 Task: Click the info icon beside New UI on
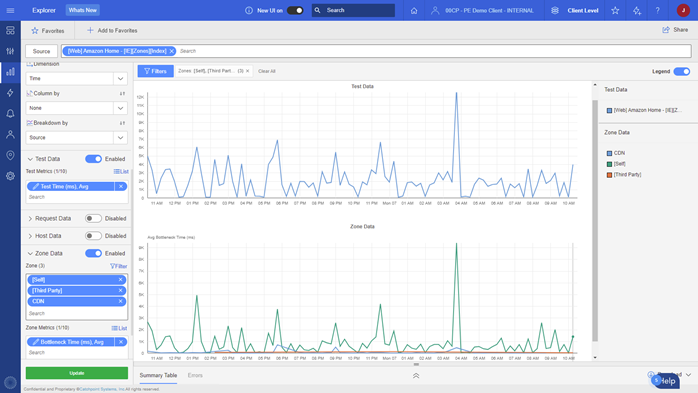[x=249, y=10]
